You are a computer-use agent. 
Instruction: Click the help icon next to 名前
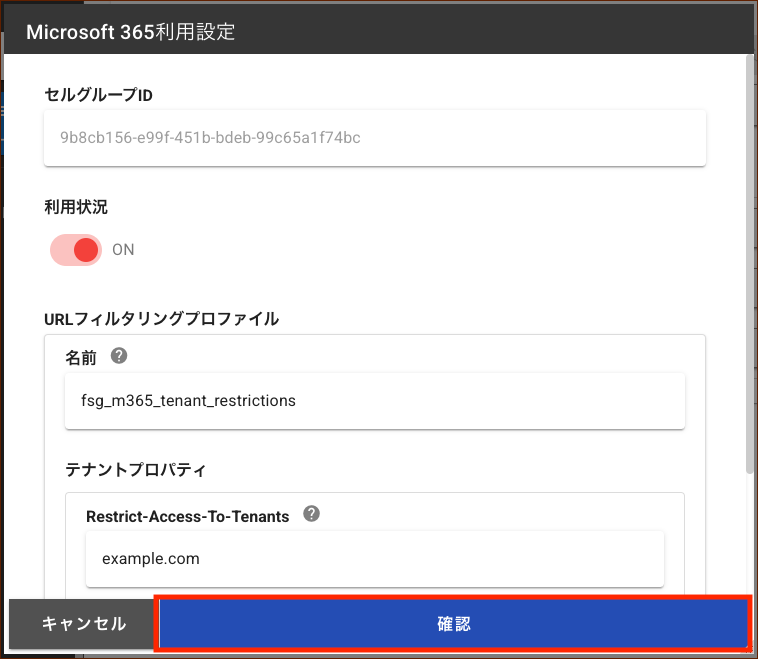[119, 356]
